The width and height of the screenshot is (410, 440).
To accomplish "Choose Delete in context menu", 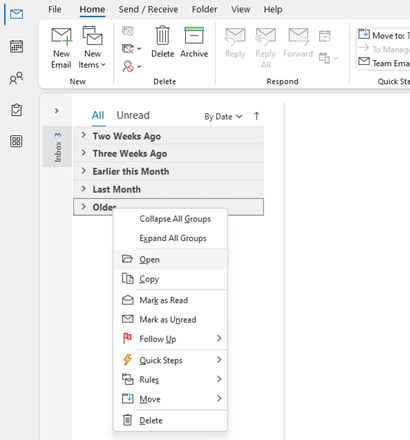I will (x=171, y=420).
